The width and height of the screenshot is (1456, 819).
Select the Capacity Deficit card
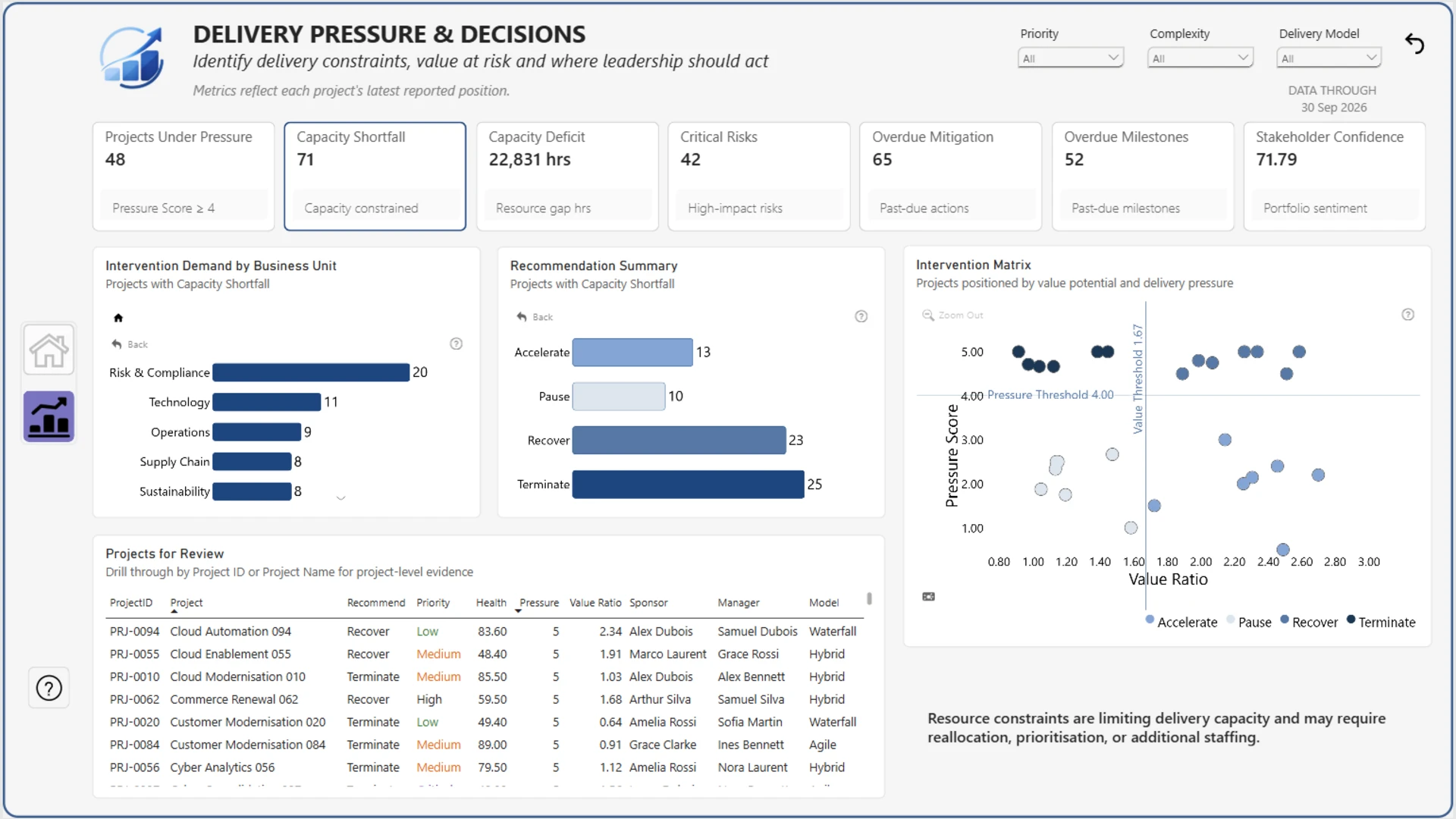(566, 176)
